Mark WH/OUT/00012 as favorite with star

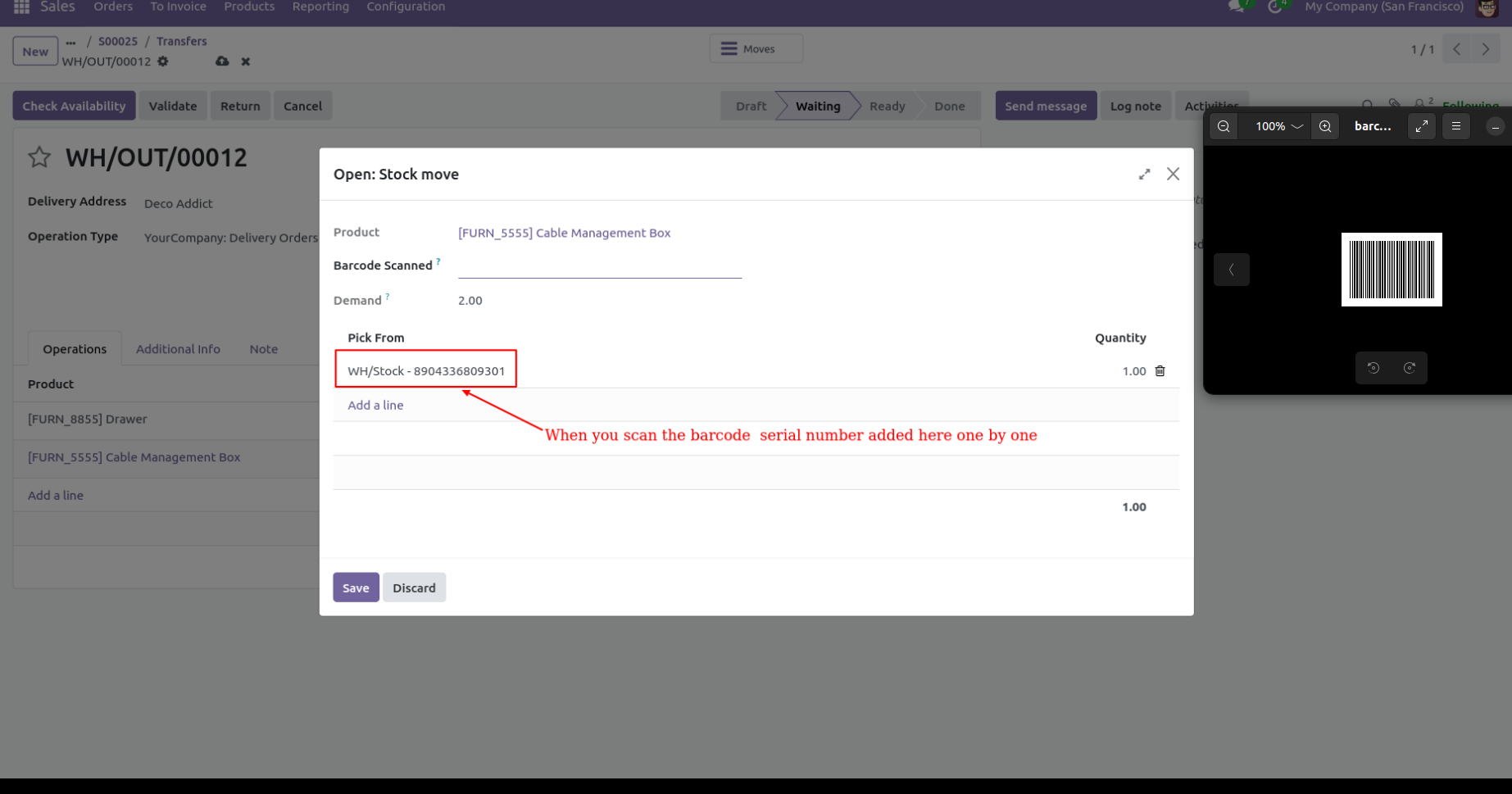(39, 157)
